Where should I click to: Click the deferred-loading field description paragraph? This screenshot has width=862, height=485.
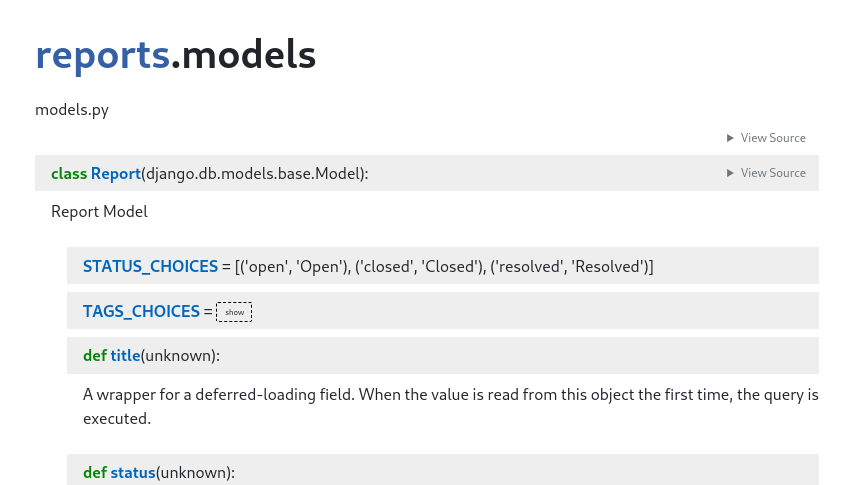click(451, 406)
